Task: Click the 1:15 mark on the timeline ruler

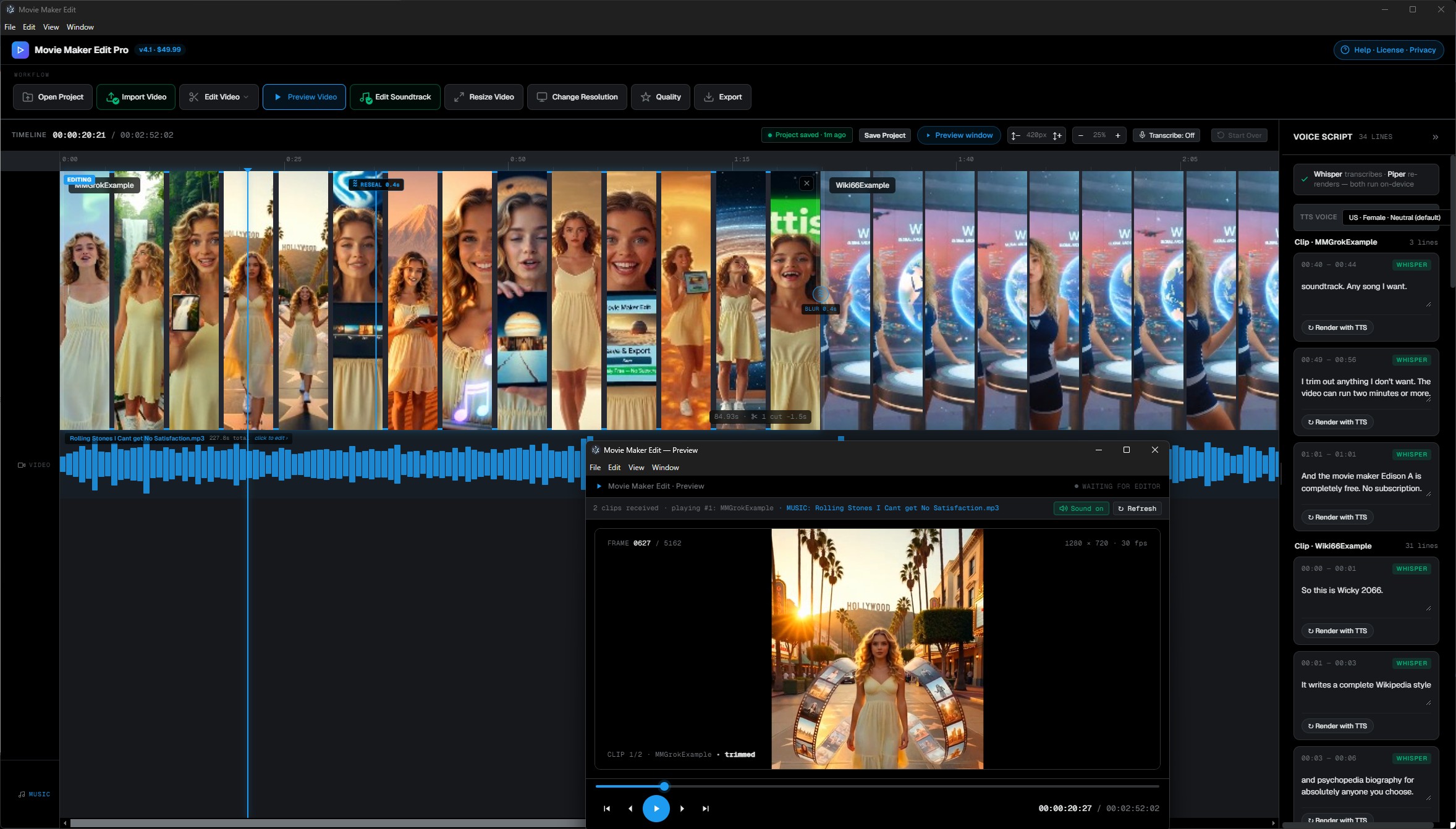Action: [x=742, y=159]
